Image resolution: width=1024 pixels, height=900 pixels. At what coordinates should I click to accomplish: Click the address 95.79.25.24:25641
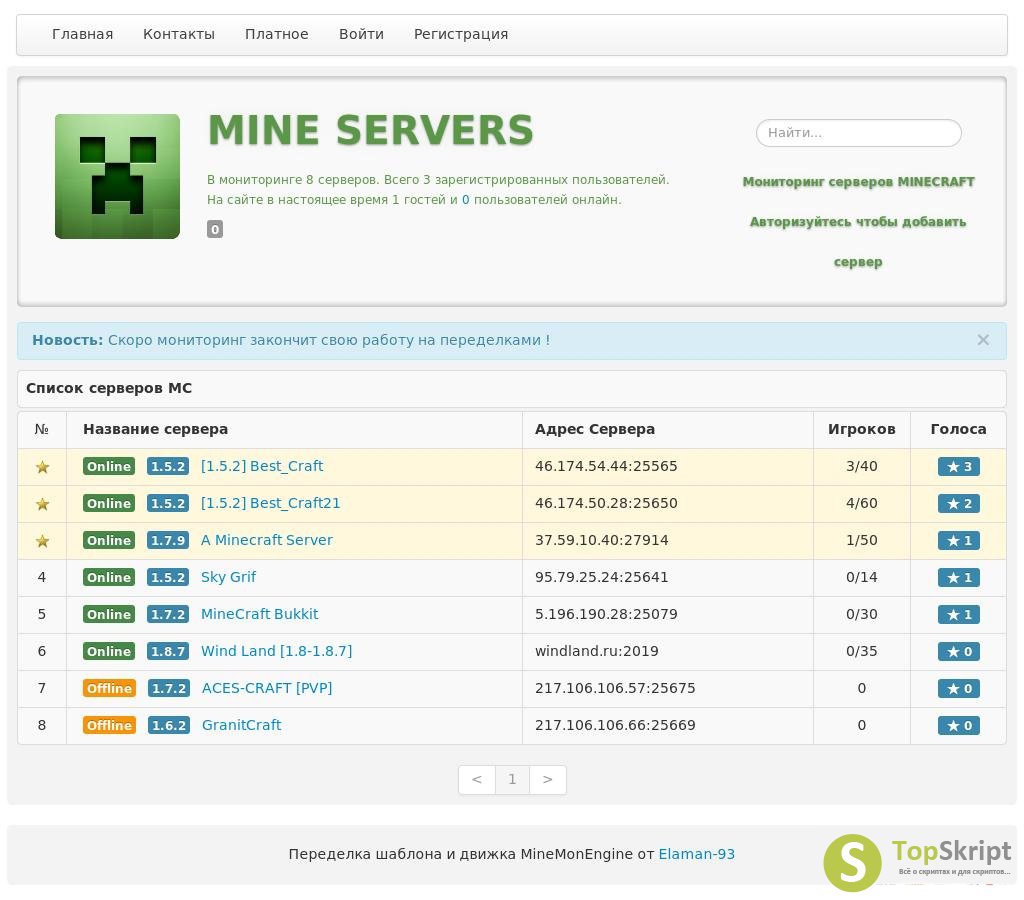pyautogui.click(x=601, y=577)
